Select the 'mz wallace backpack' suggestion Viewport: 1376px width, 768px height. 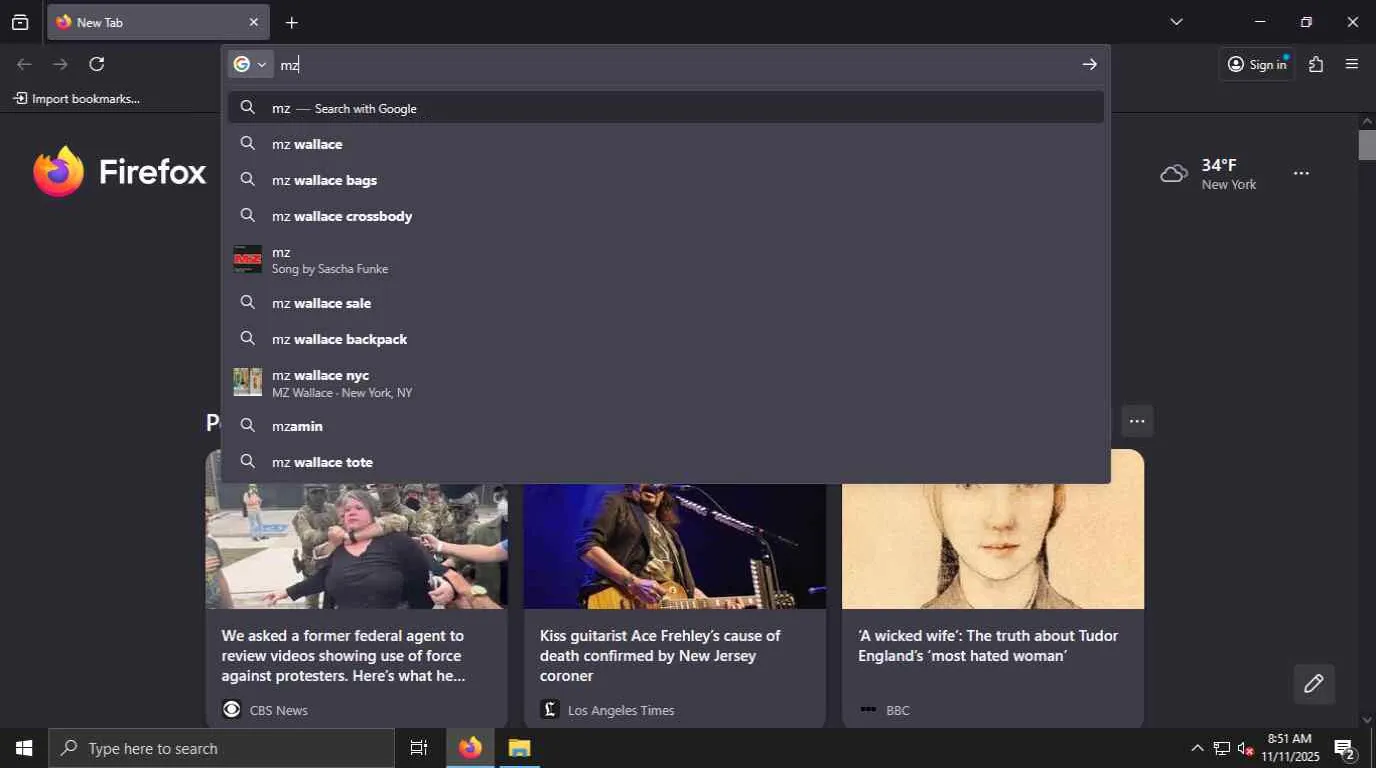[x=666, y=339]
